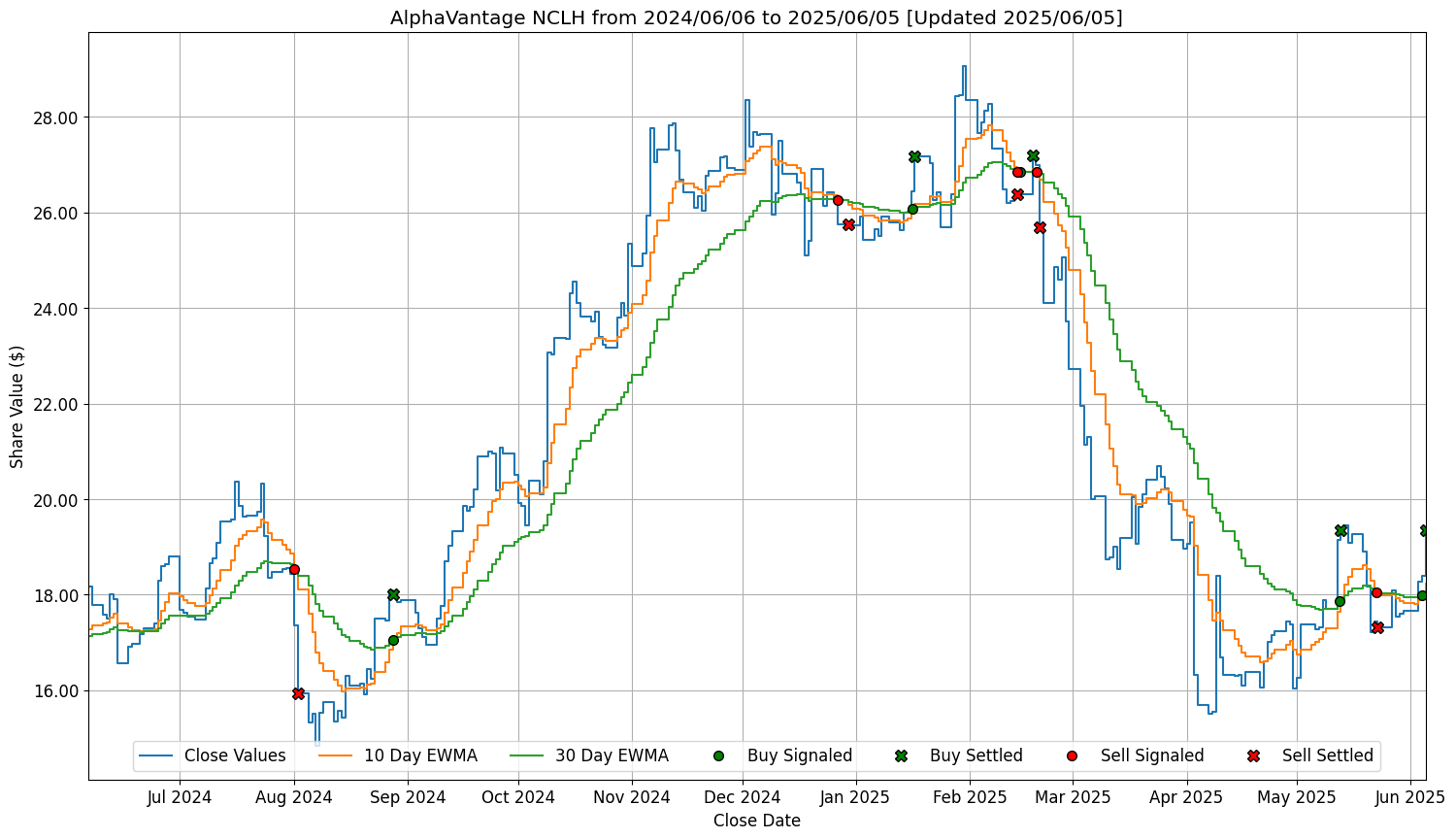The width and height of the screenshot is (1456, 839).
Task: Click the Sell Settled X just before Jan 2025 tick
Action: [x=848, y=224]
